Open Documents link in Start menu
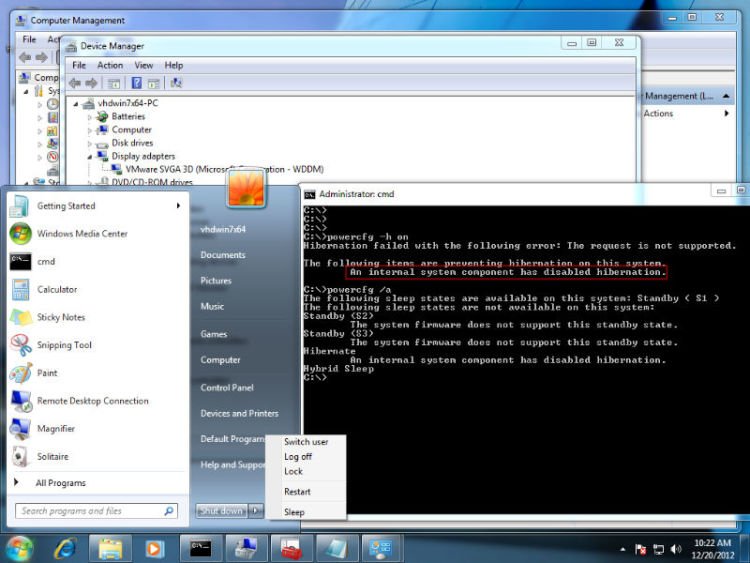Viewport: 750px width, 563px height. 223,255
